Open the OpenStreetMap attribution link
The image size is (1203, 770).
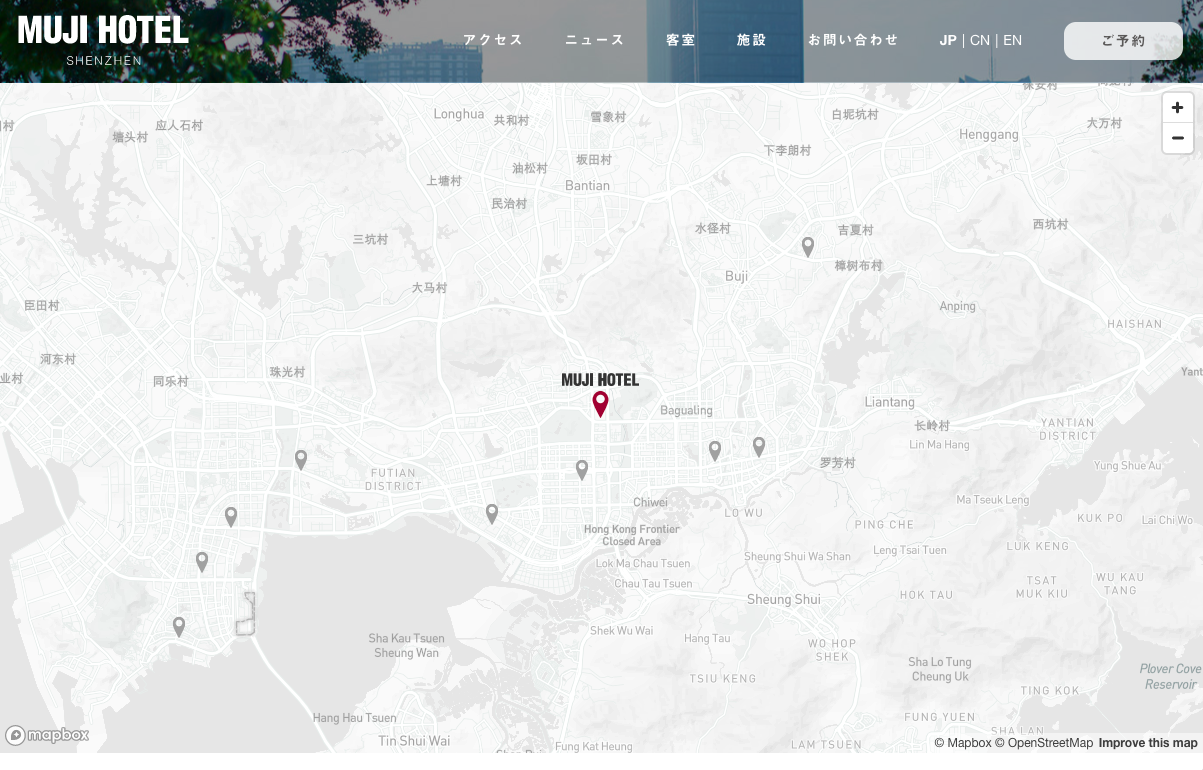[x=1049, y=743]
